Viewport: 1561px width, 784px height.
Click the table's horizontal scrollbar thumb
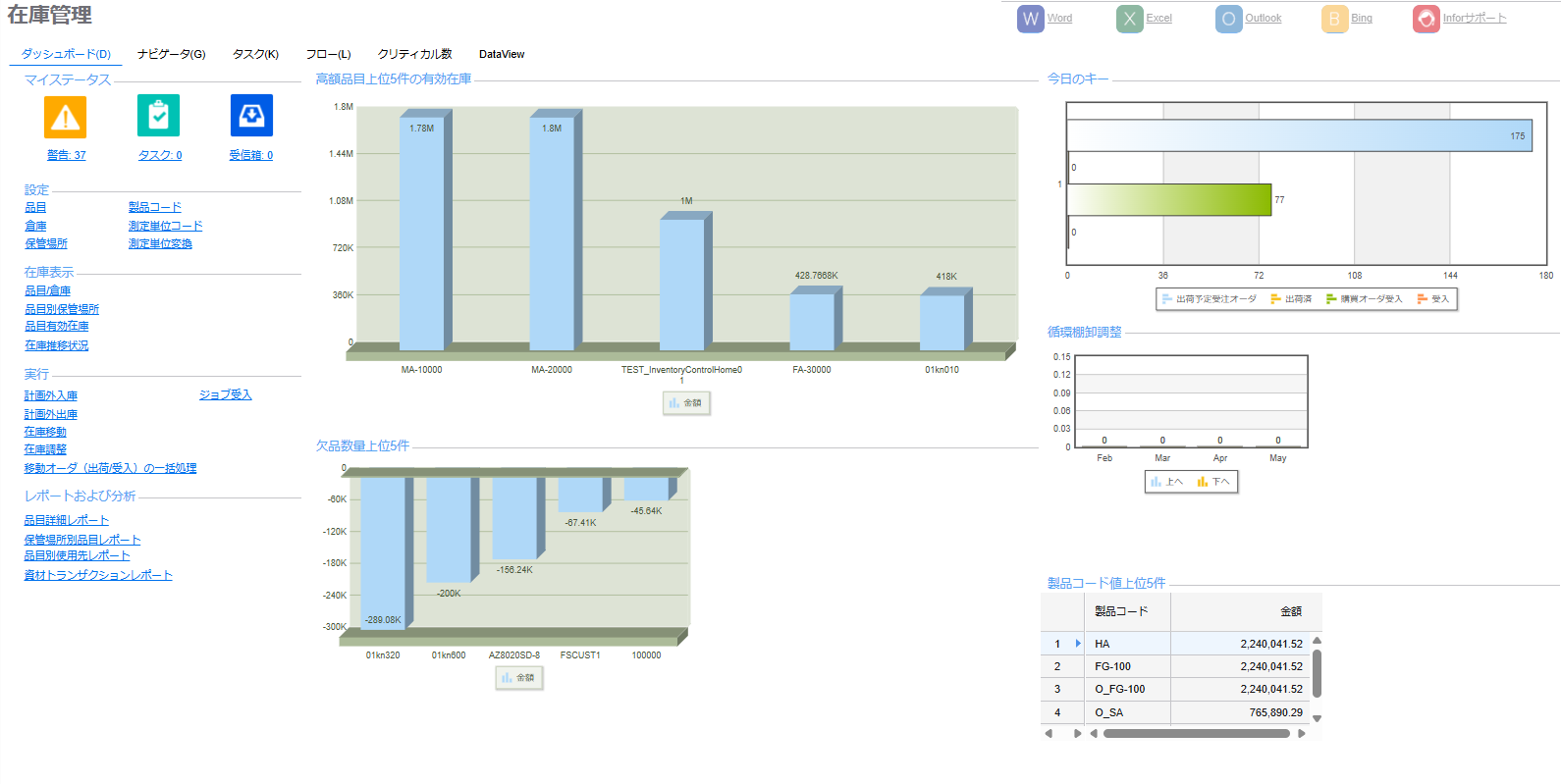(1196, 733)
